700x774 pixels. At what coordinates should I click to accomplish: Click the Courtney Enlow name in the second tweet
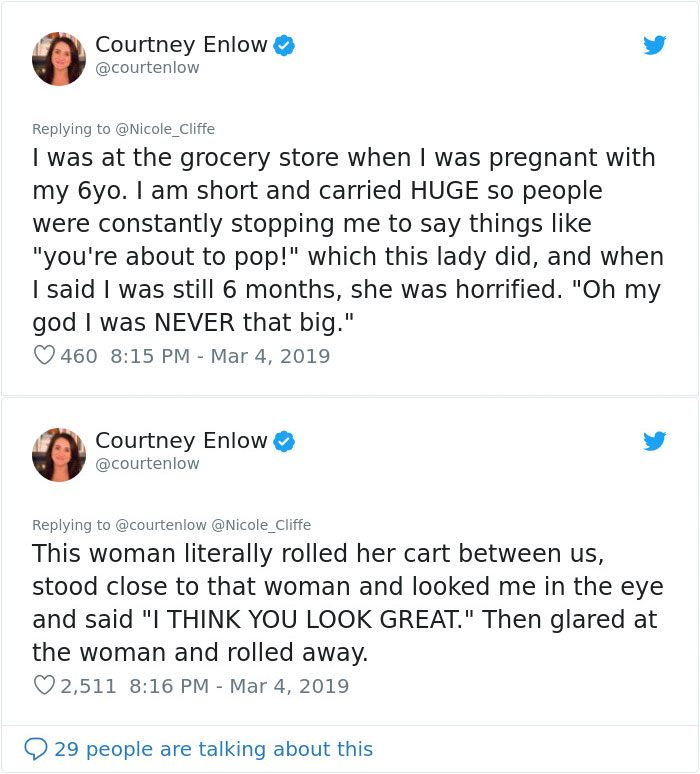click(x=181, y=441)
